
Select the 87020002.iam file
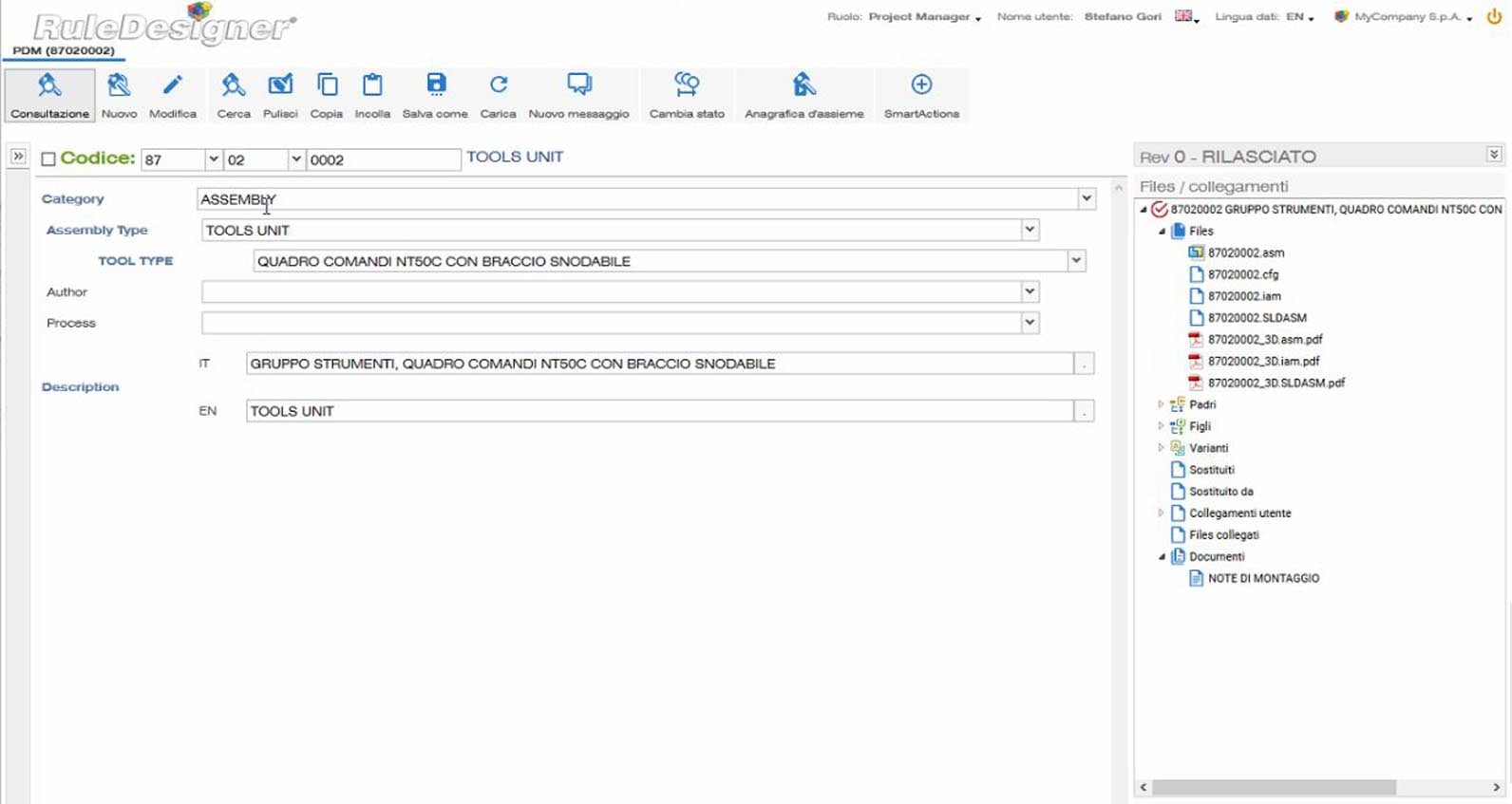tap(1244, 296)
